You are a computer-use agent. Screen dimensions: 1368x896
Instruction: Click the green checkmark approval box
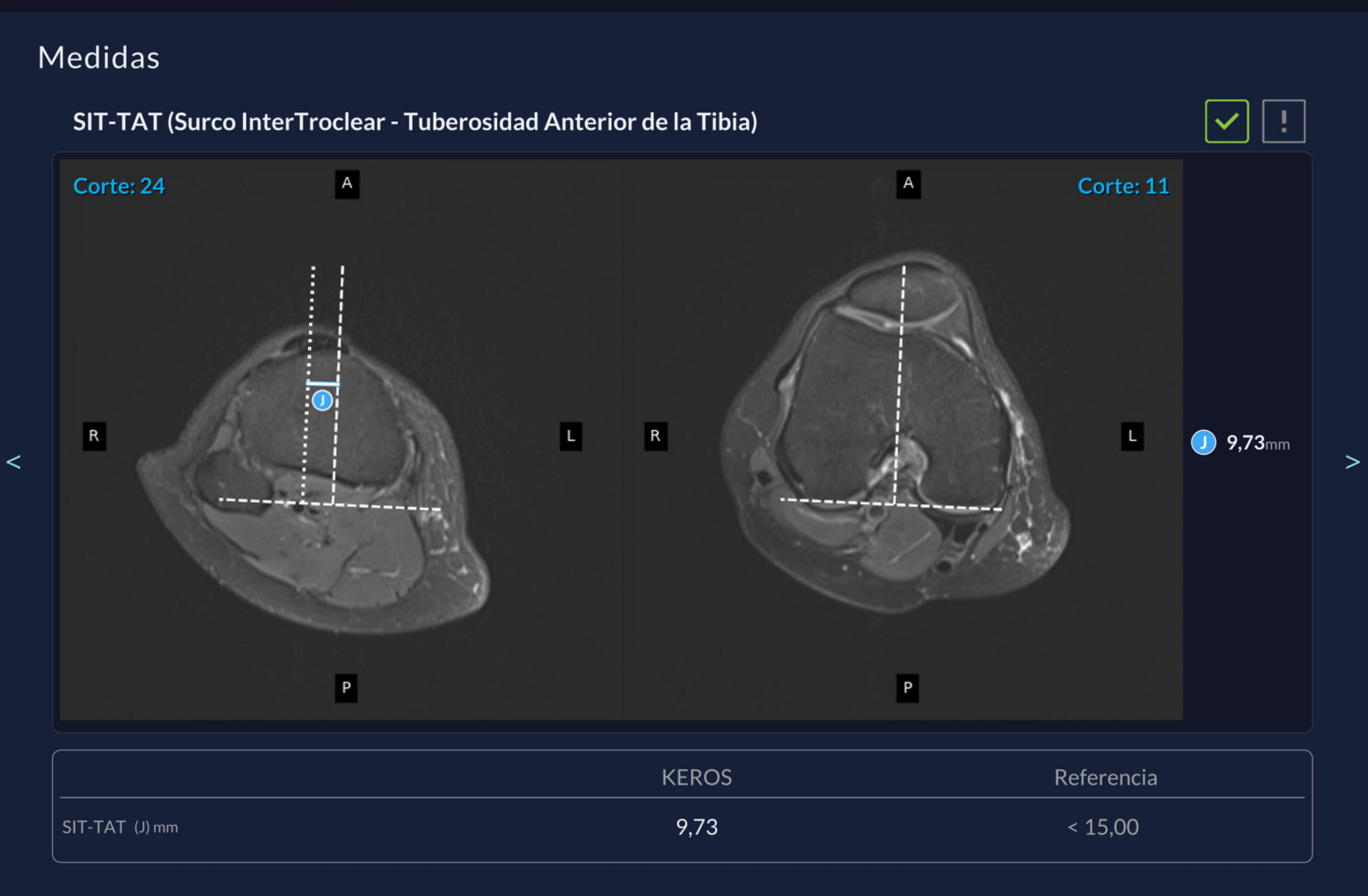(x=1226, y=121)
